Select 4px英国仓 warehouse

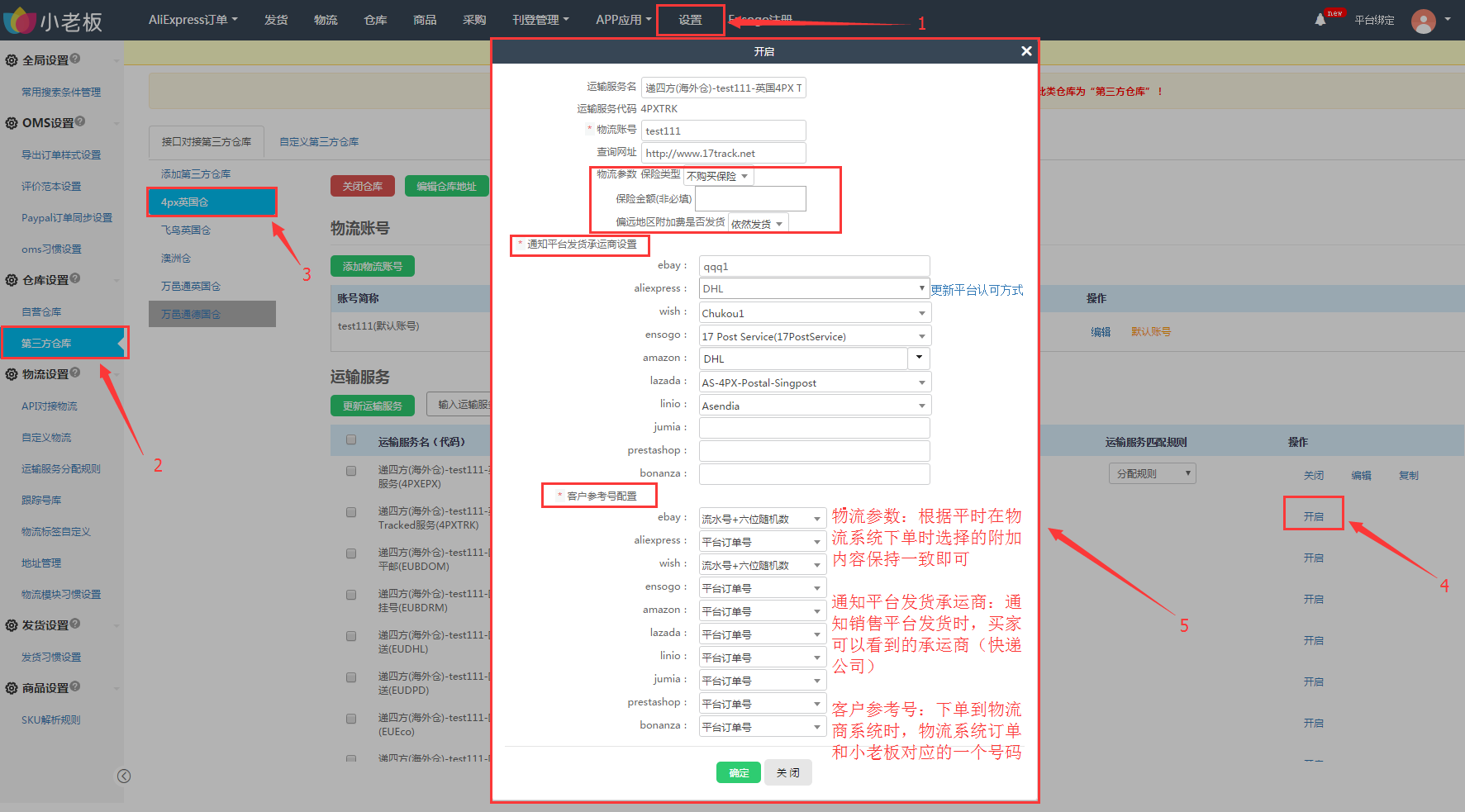(212, 202)
